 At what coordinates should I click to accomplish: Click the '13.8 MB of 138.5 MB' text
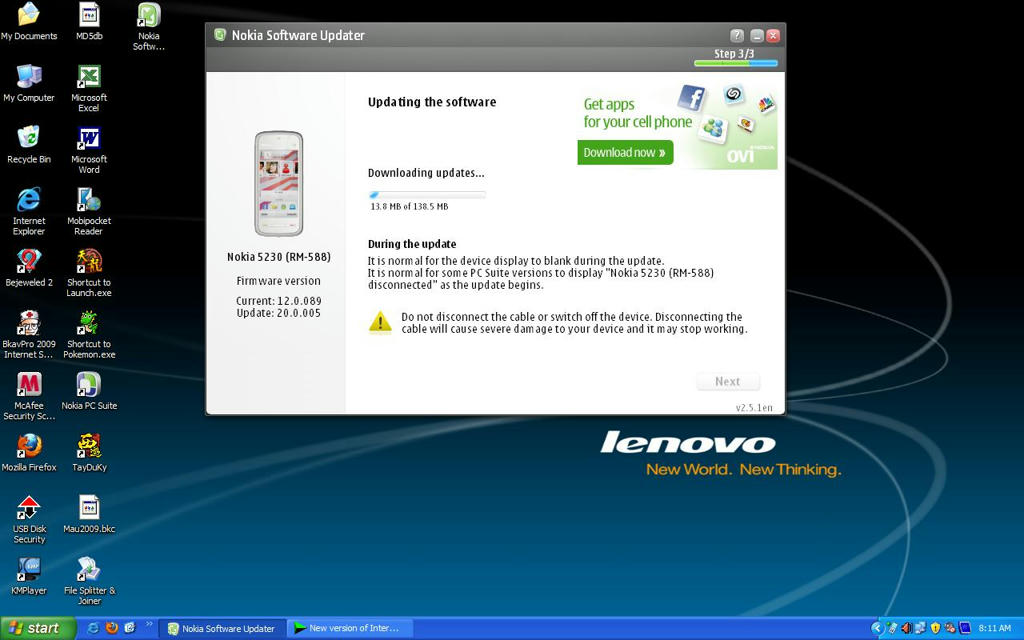409,206
